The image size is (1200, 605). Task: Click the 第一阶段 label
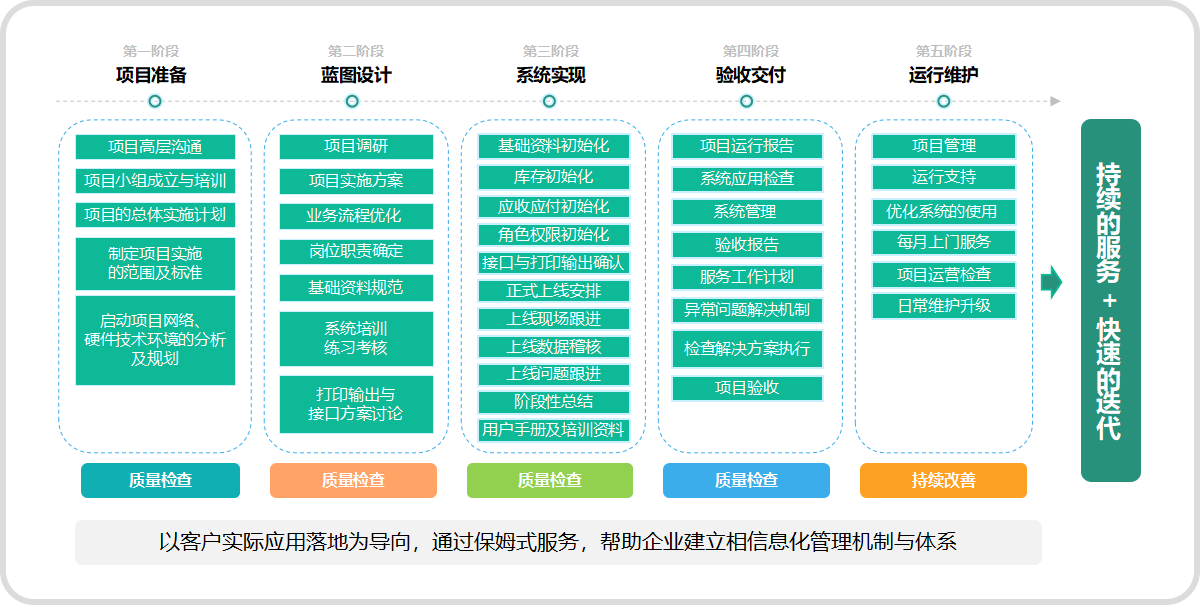click(x=151, y=51)
